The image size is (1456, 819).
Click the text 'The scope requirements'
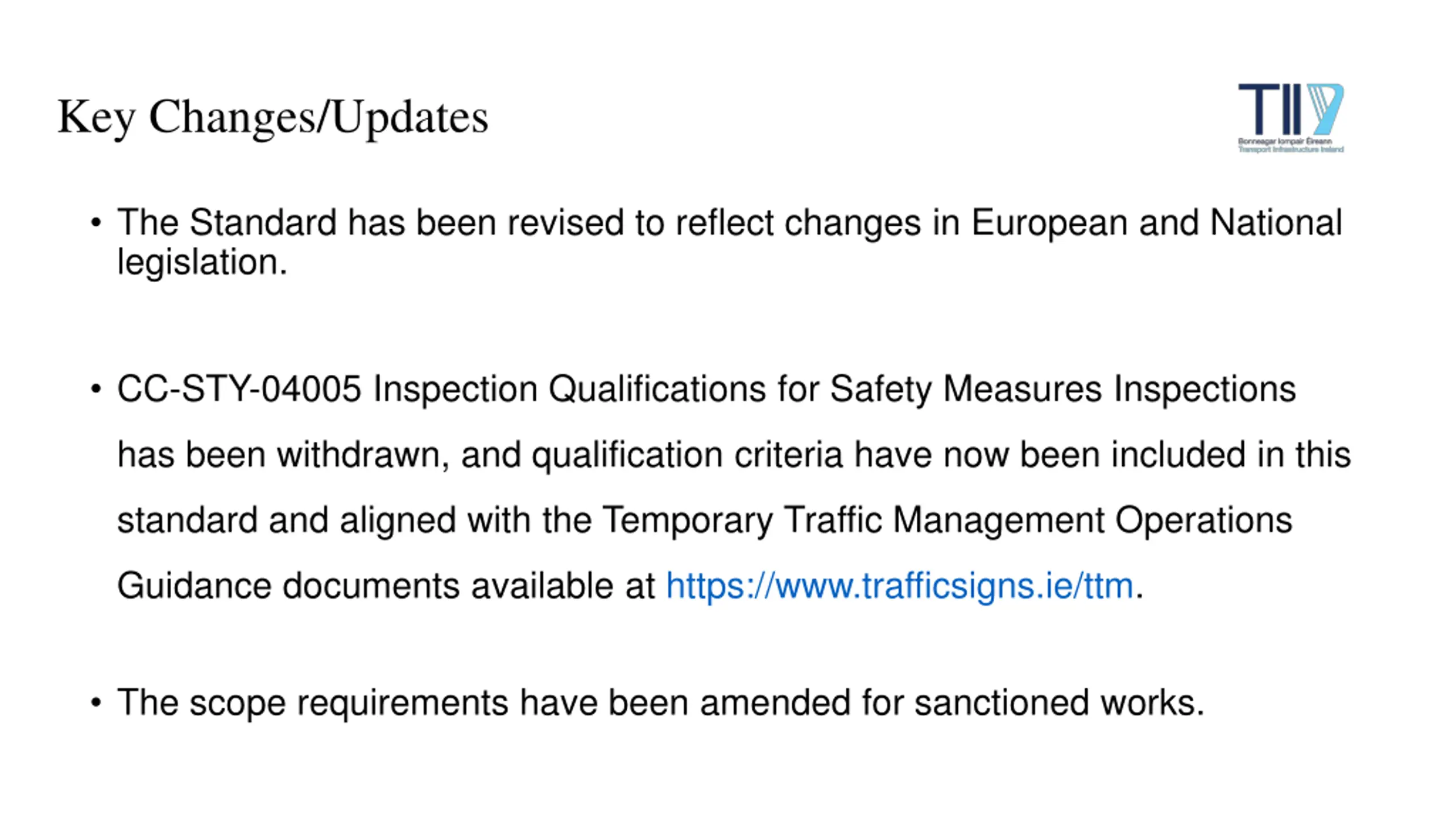312,704
